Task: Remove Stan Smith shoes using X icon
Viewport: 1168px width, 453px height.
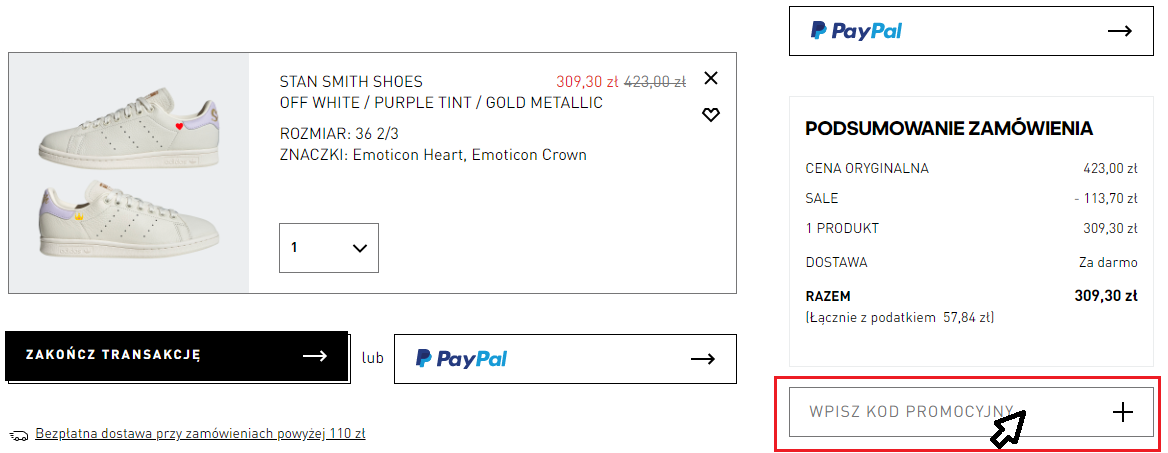Action: 711,78
